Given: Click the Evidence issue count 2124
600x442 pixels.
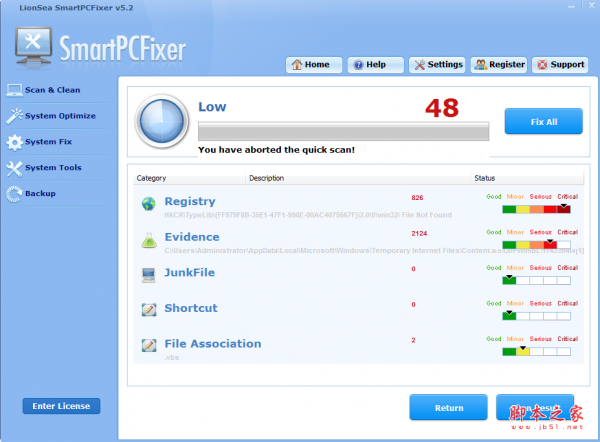Looking at the screenshot, I should coord(419,233).
